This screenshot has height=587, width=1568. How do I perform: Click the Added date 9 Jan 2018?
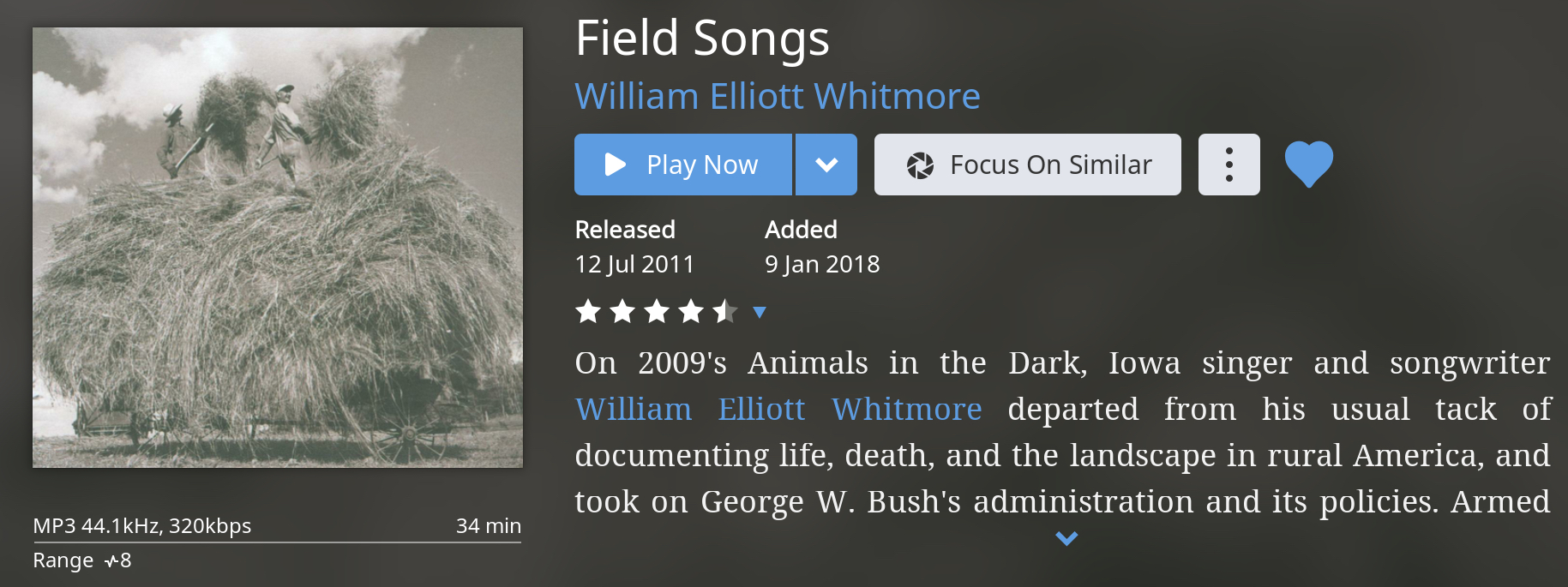(822, 264)
